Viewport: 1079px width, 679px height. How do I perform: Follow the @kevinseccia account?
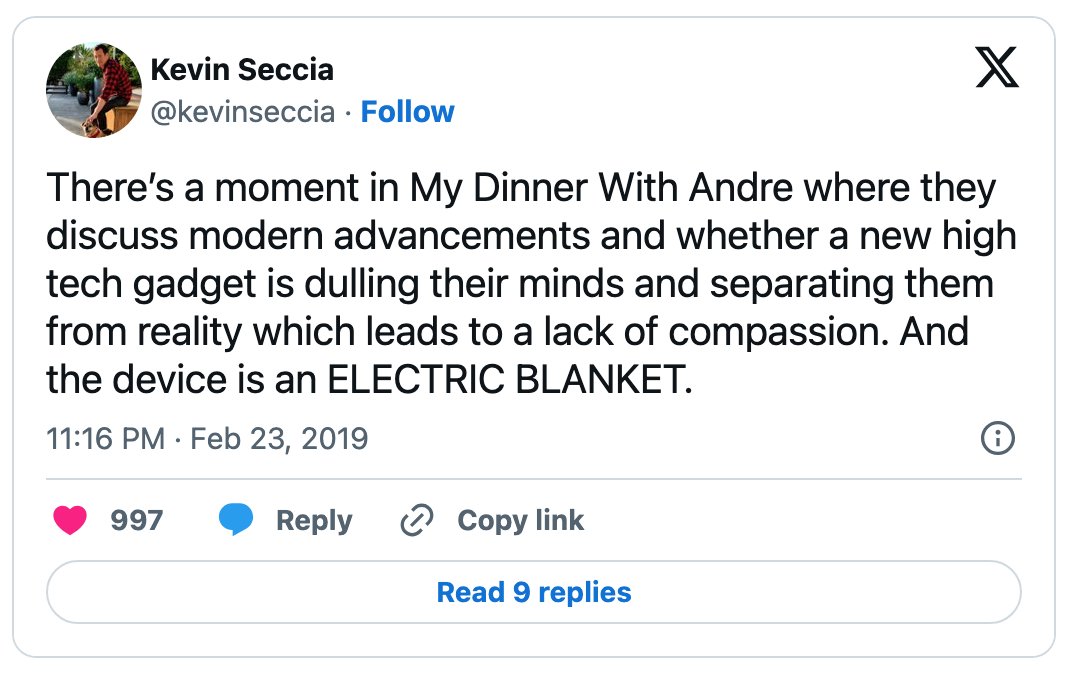click(x=407, y=111)
